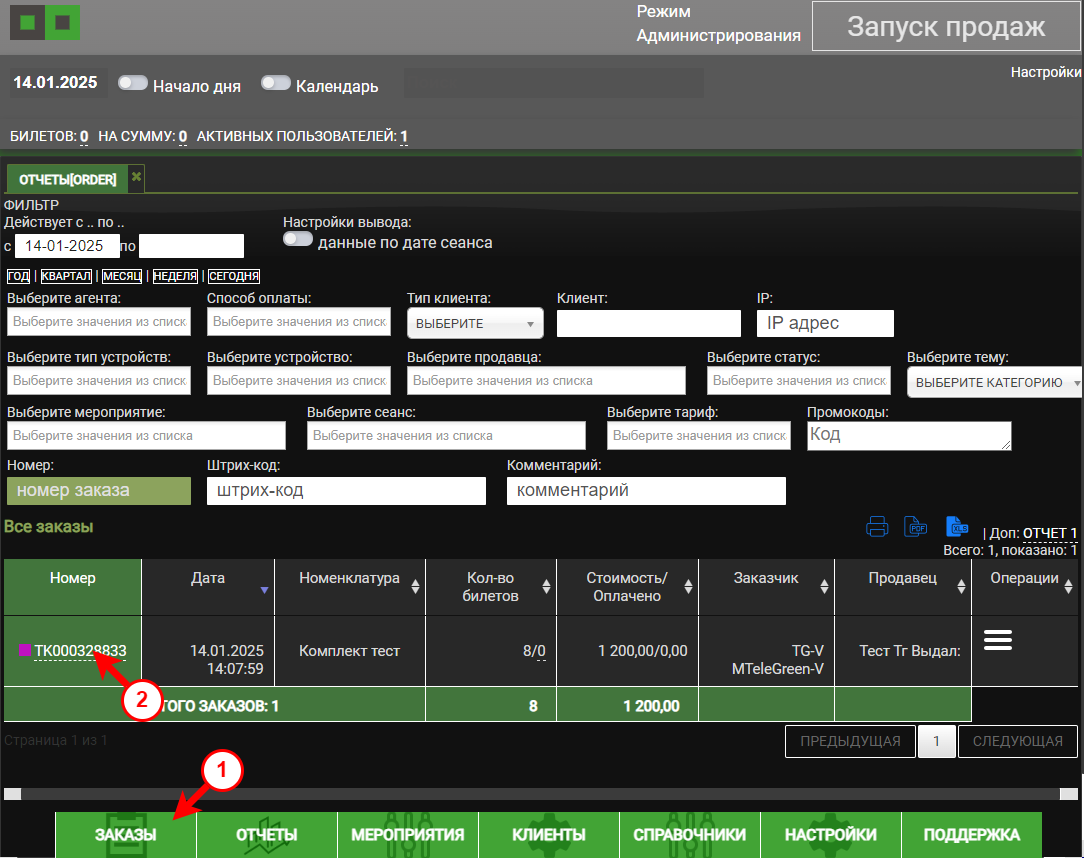Image resolution: width=1084 pixels, height=859 pixels.
Task: Click the green squares logo
Action: (45, 22)
